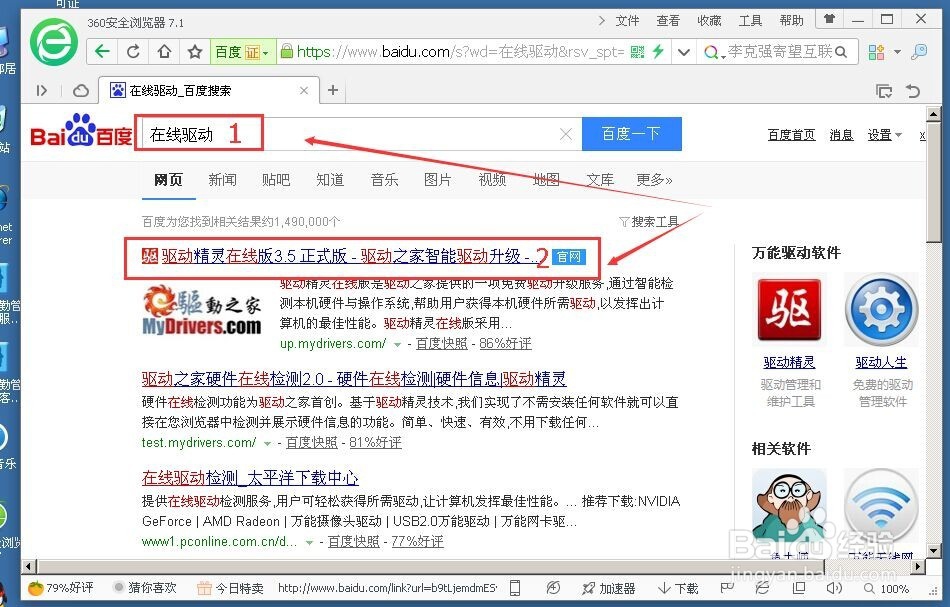This screenshot has width=950, height=607.
Task: Expand address bar history dropdown arrow
Action: [684, 52]
